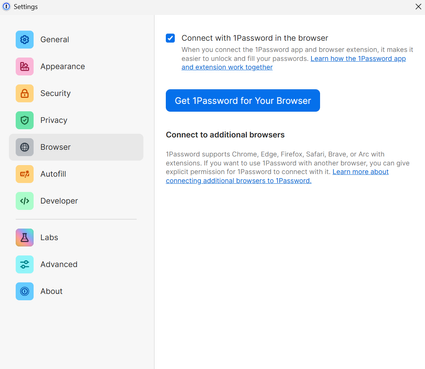425x369 pixels.
Task: Select the Privacy label in sidebar
Action: tap(54, 120)
